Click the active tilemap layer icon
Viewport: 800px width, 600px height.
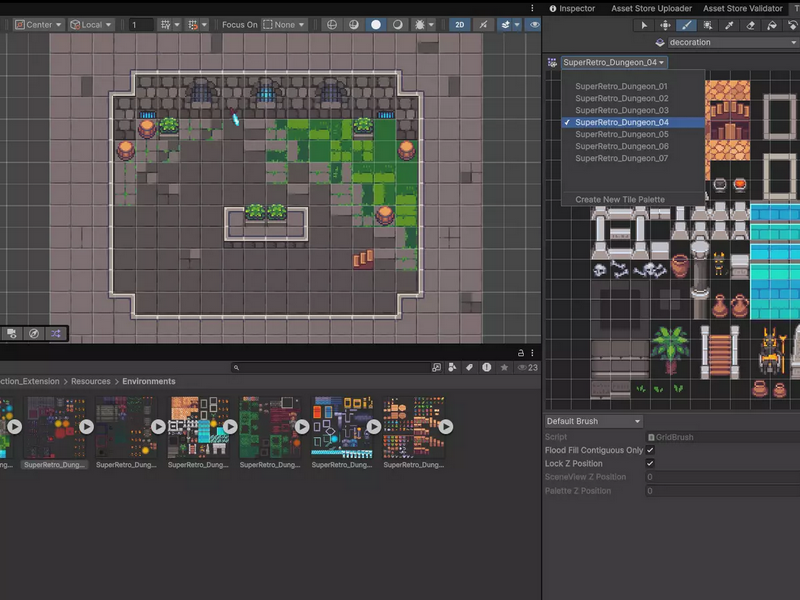[660, 42]
